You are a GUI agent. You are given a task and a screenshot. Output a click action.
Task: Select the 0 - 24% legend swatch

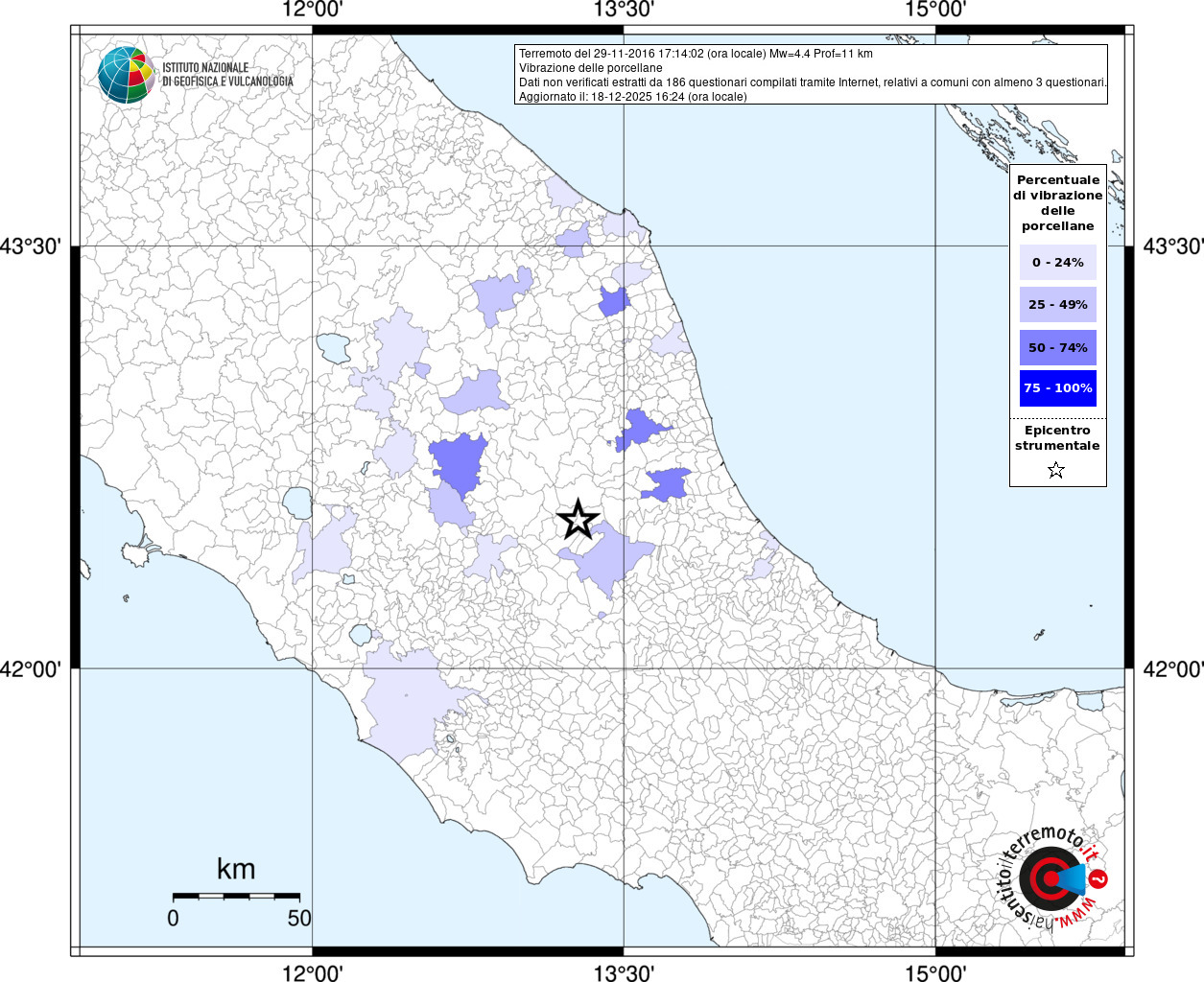coord(1058,262)
